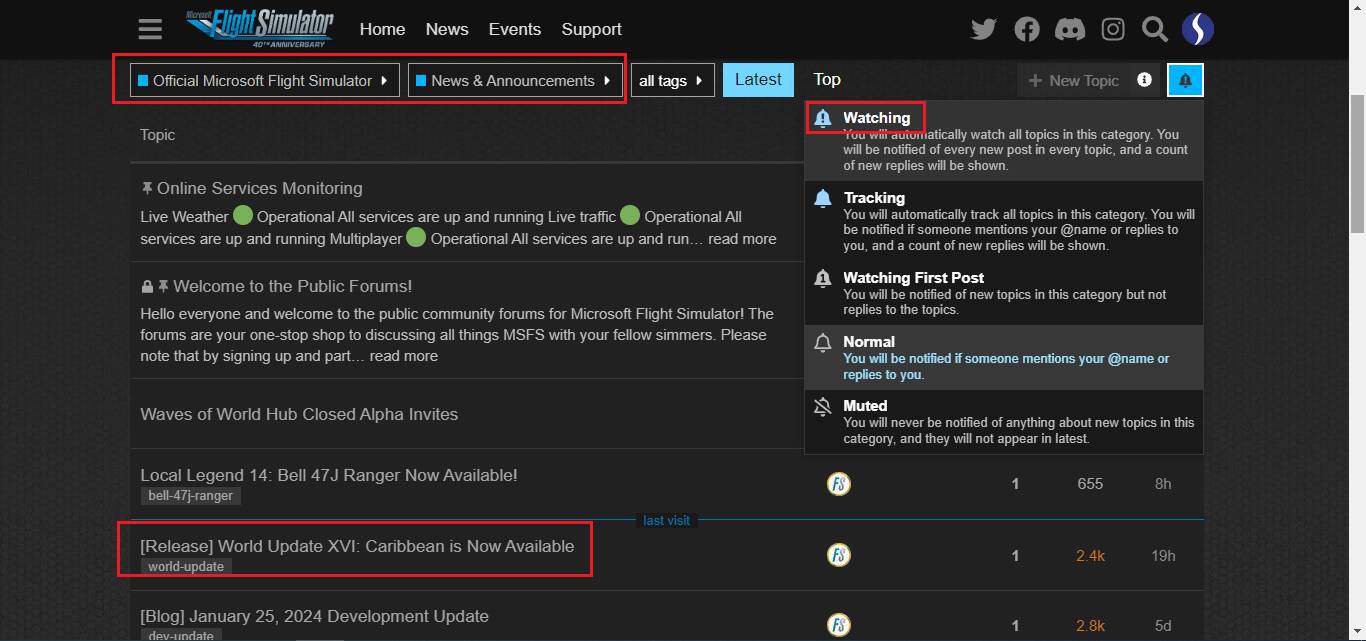The height and width of the screenshot is (641, 1366).
Task: Open the user profile avatar menu
Action: point(1198,29)
